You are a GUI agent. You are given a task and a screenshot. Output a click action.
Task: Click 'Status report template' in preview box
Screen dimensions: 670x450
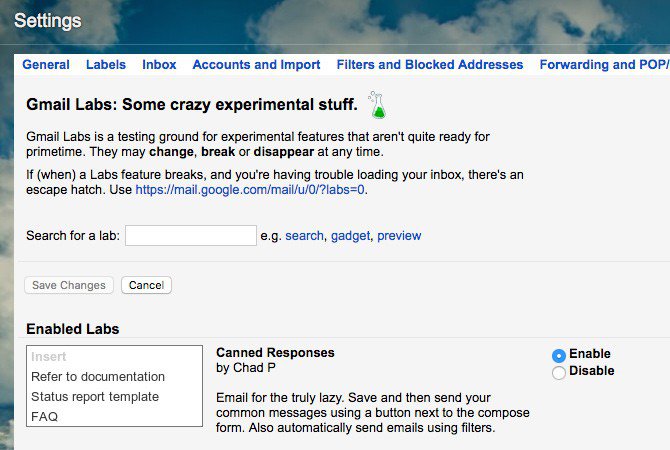pos(95,397)
